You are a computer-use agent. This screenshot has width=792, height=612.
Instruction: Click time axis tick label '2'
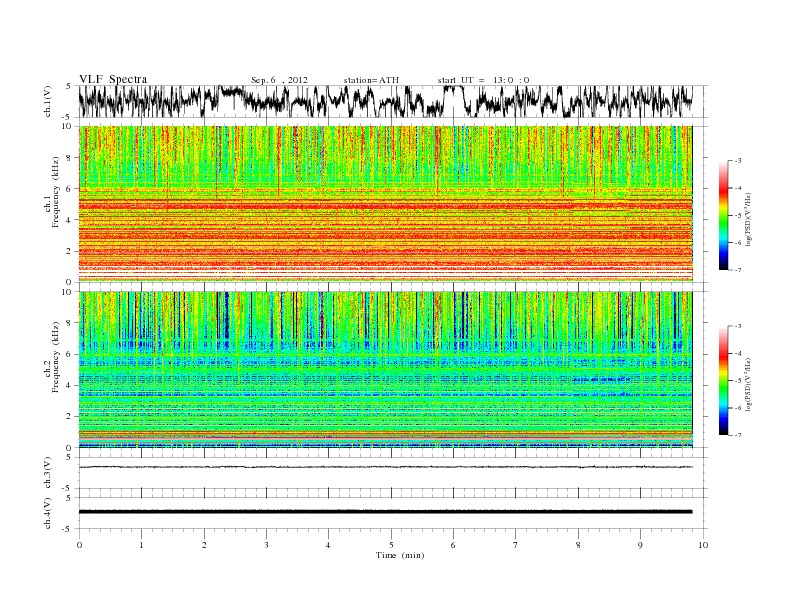click(x=204, y=545)
